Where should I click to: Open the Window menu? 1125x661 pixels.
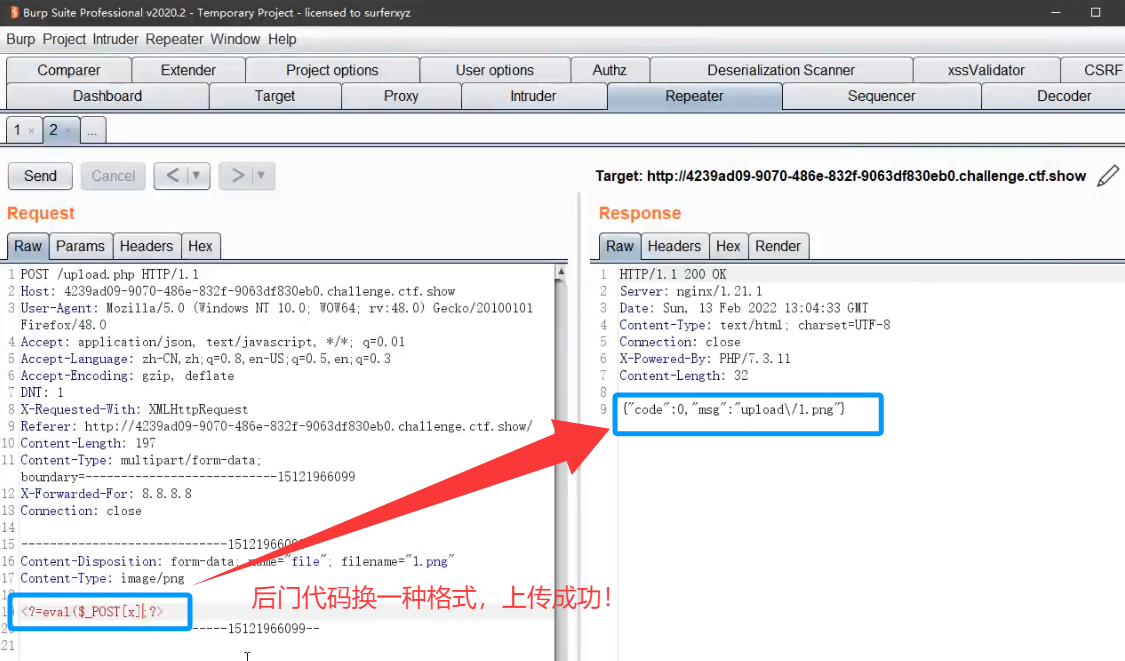click(x=235, y=39)
